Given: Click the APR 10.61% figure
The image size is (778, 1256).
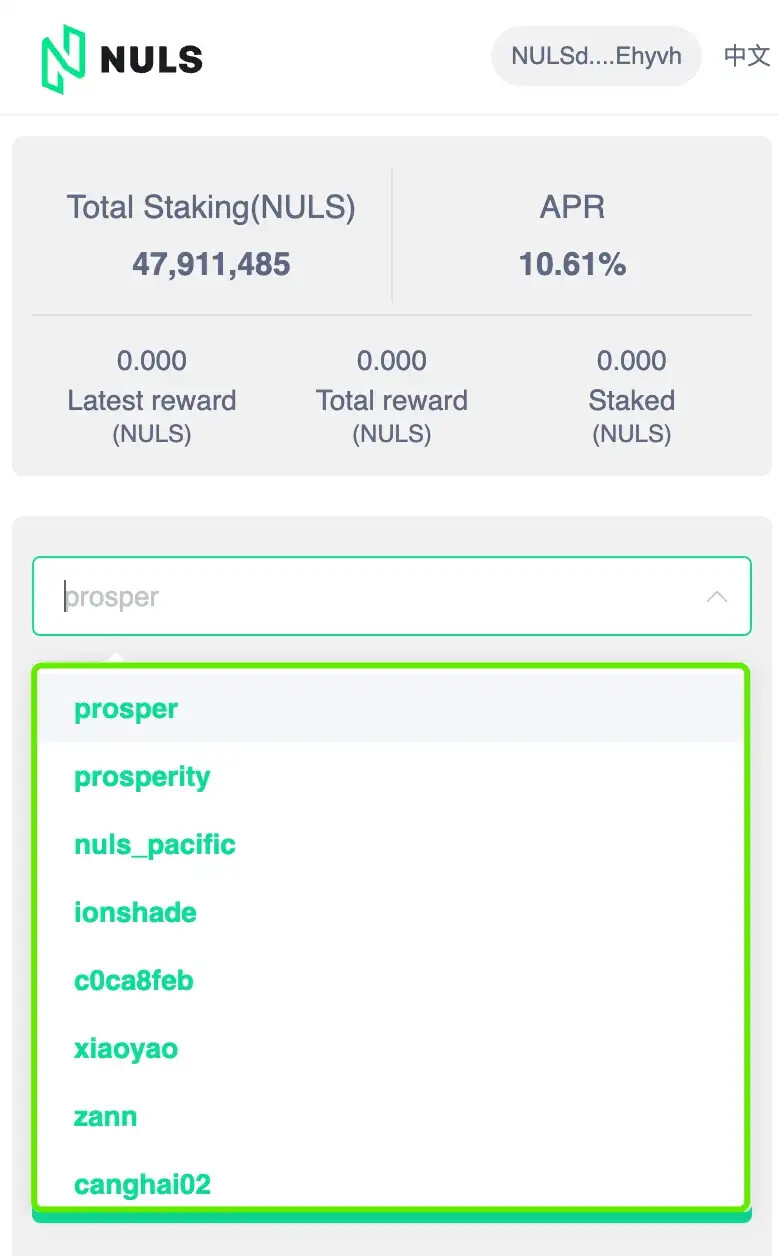Looking at the screenshot, I should tap(572, 264).
